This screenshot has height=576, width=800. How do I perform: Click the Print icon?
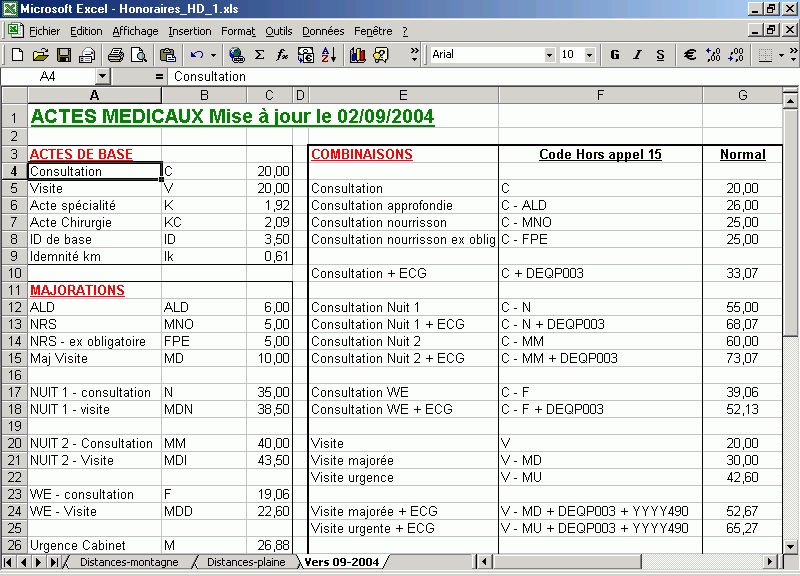point(116,55)
